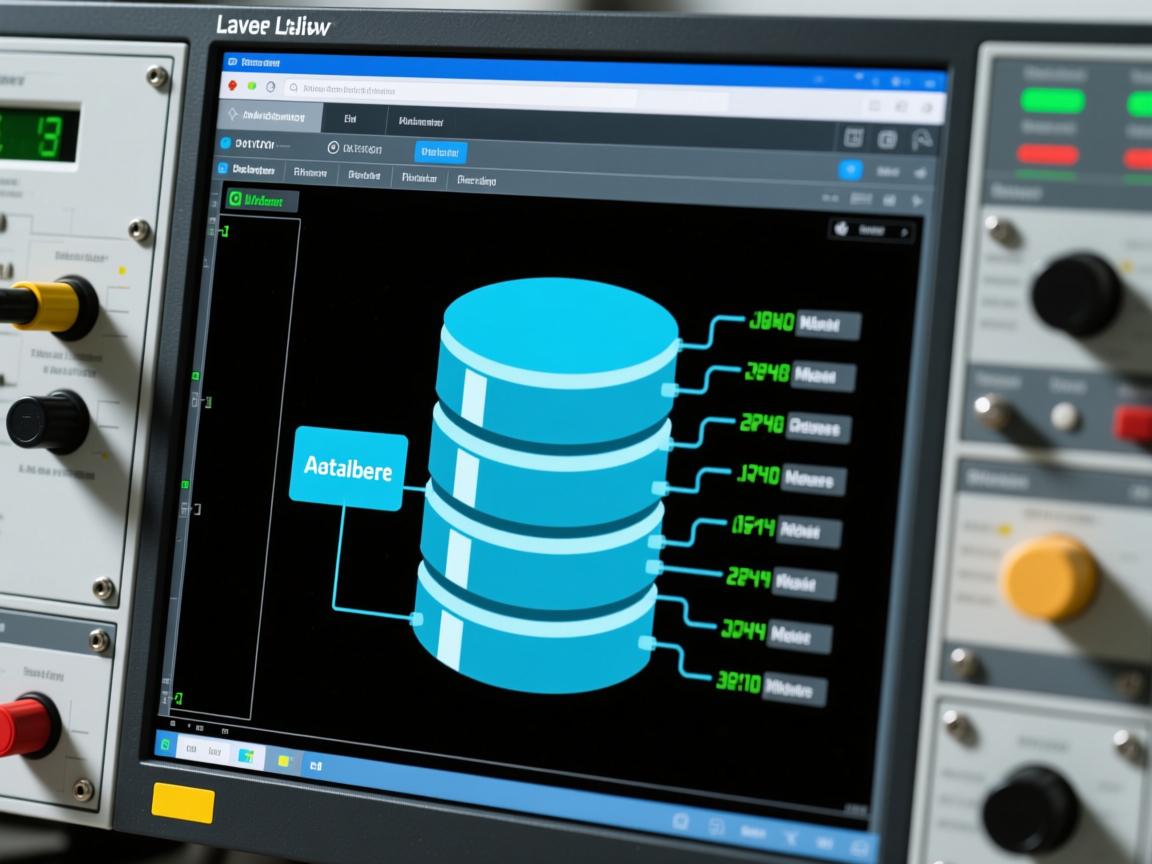Click the green icon on the green label

tap(236, 200)
